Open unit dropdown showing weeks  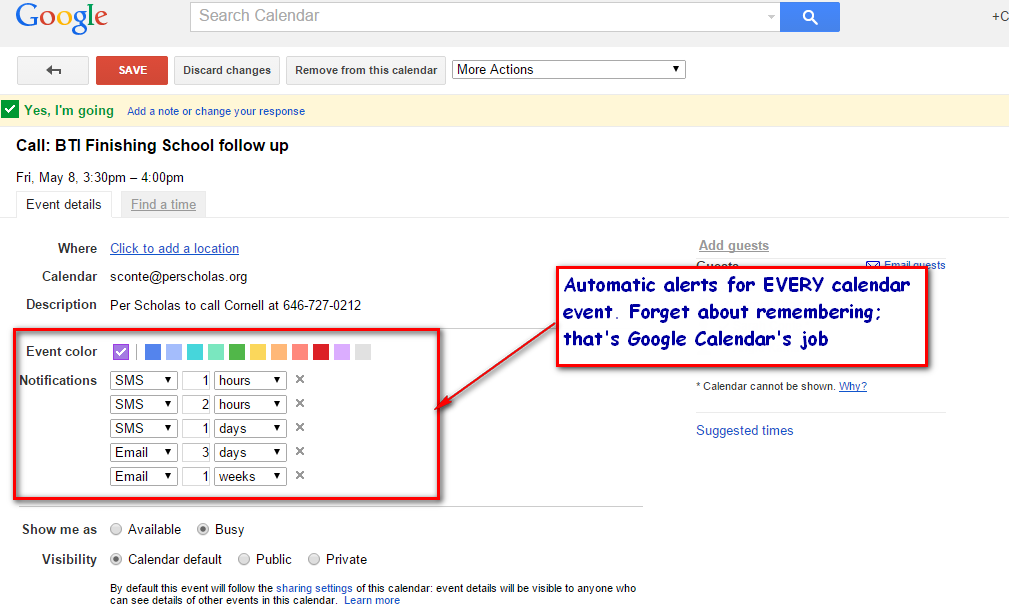click(250, 476)
